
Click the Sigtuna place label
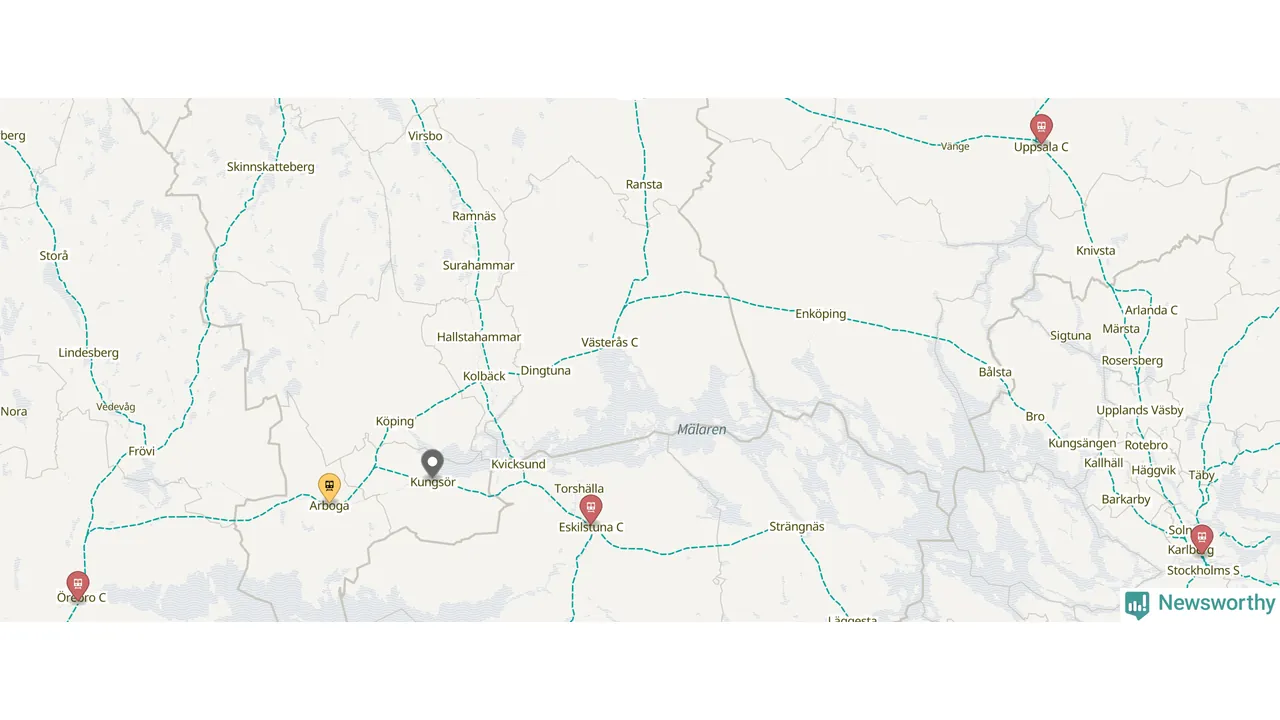point(1071,336)
